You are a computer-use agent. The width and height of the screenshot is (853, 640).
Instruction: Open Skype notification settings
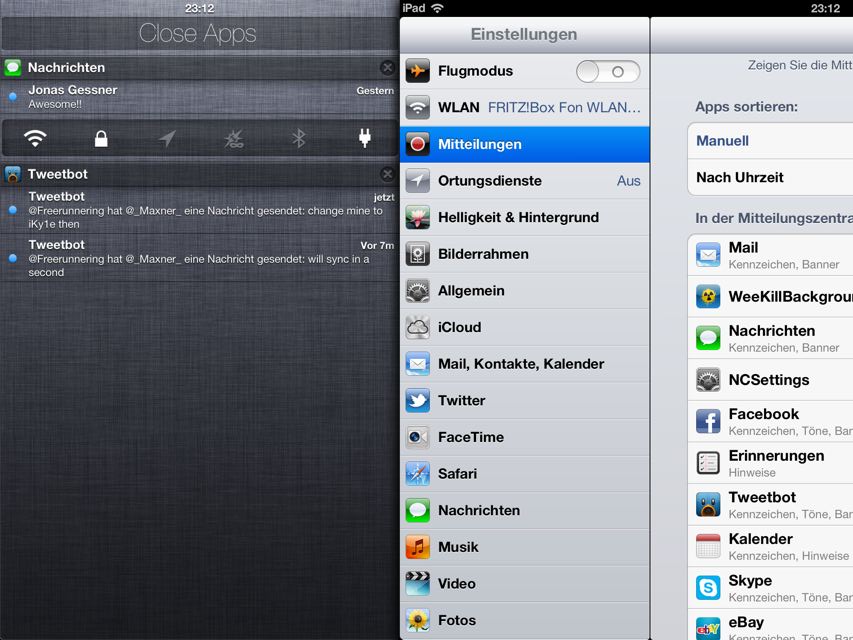click(x=770, y=588)
